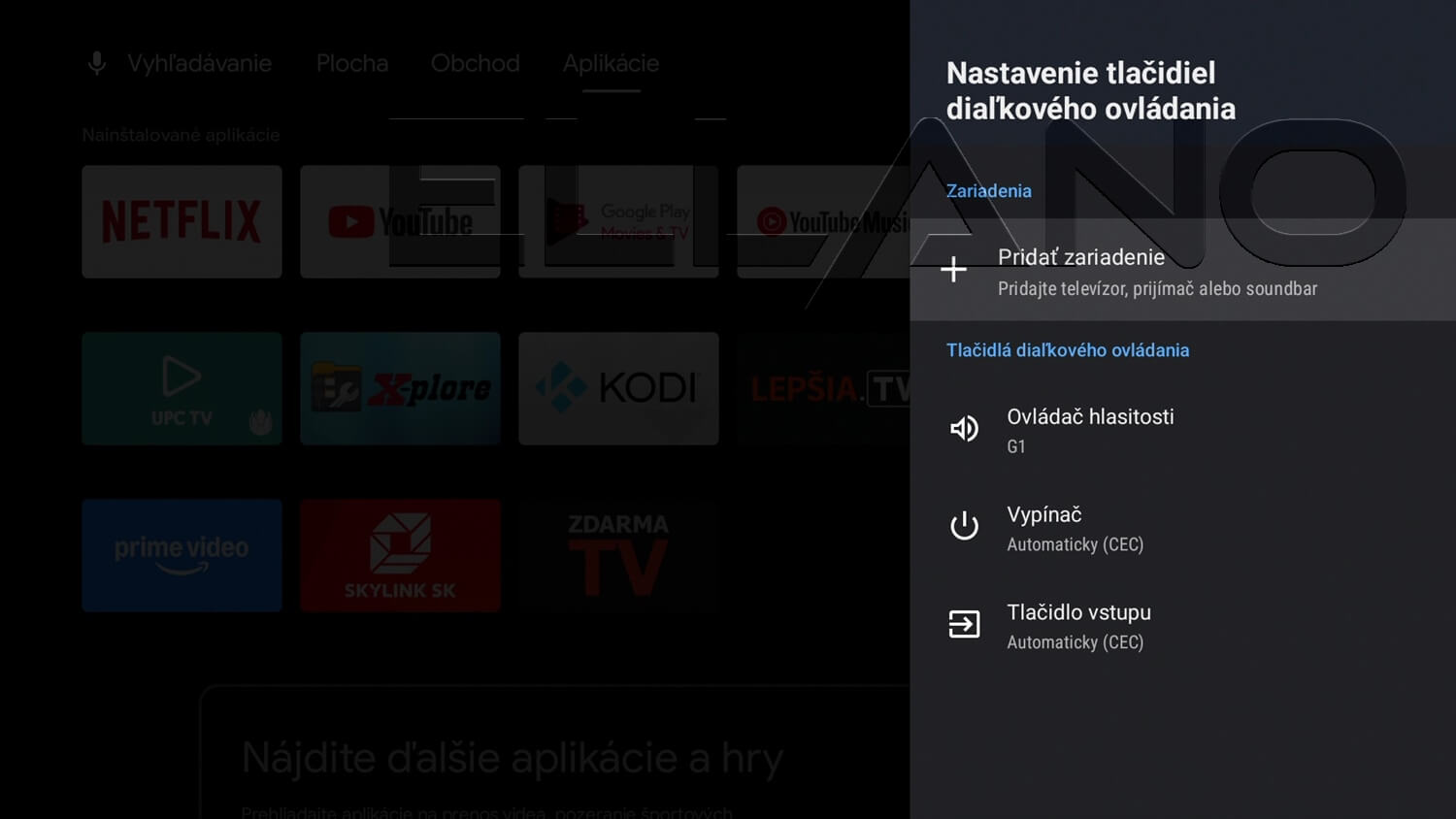Open the Netflix app tile
Screen dimensions: 1456x819
click(182, 222)
